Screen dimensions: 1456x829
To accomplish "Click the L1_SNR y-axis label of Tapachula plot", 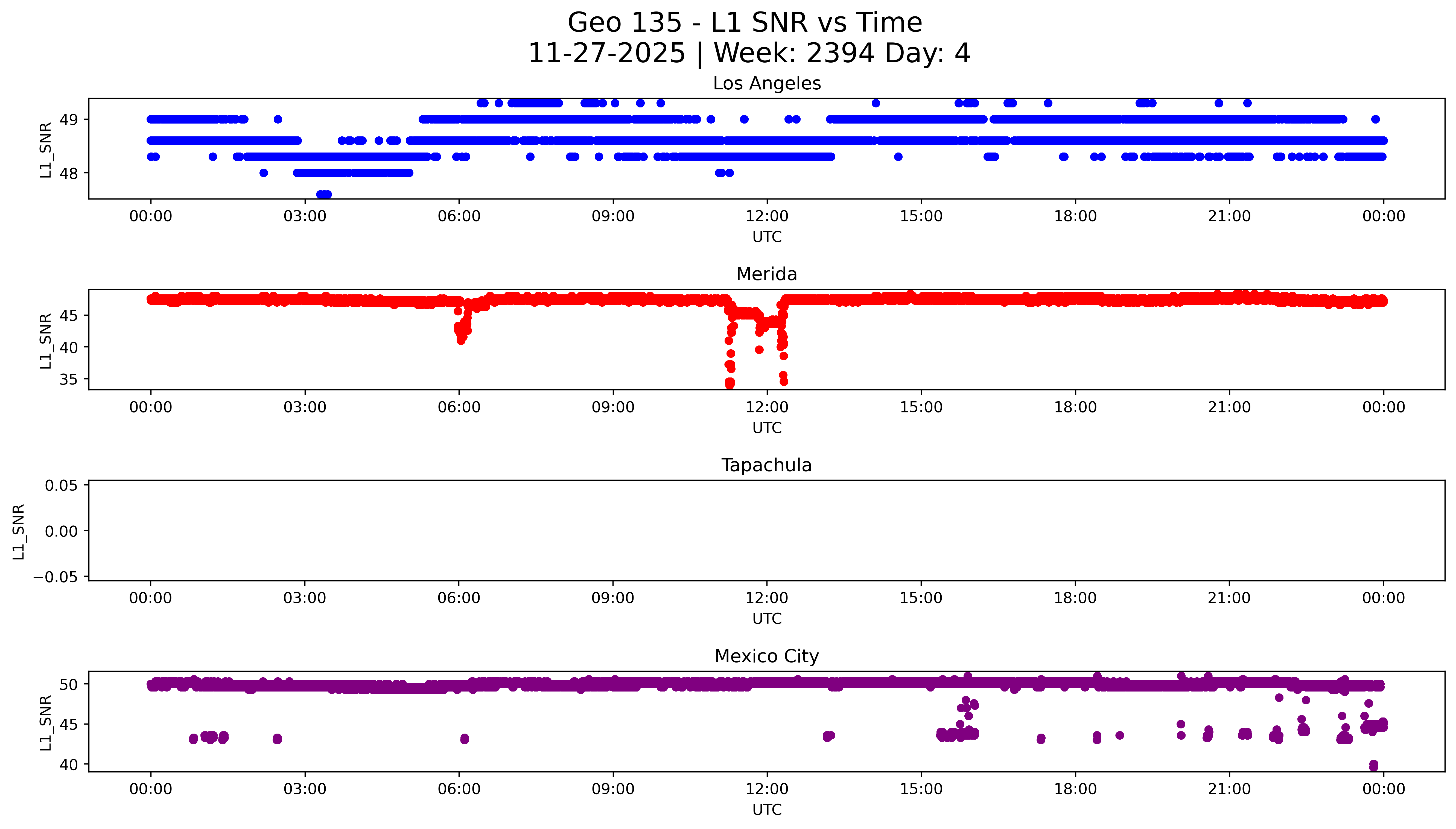I will coord(19,531).
